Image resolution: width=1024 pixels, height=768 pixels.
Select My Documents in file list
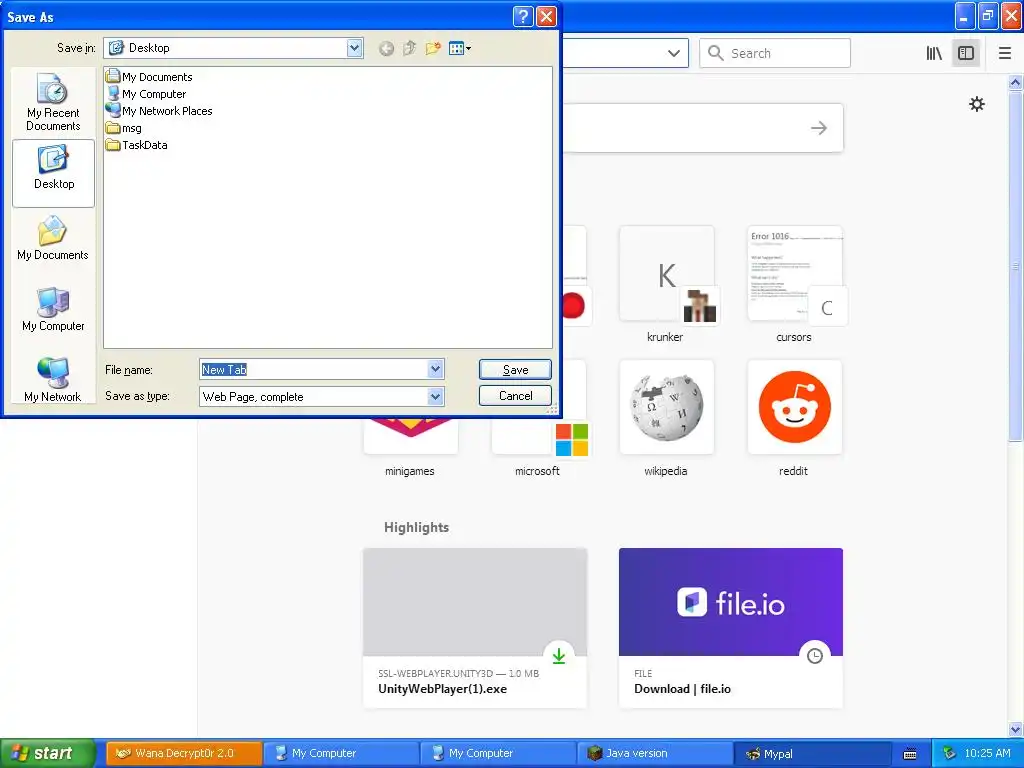tap(150, 77)
